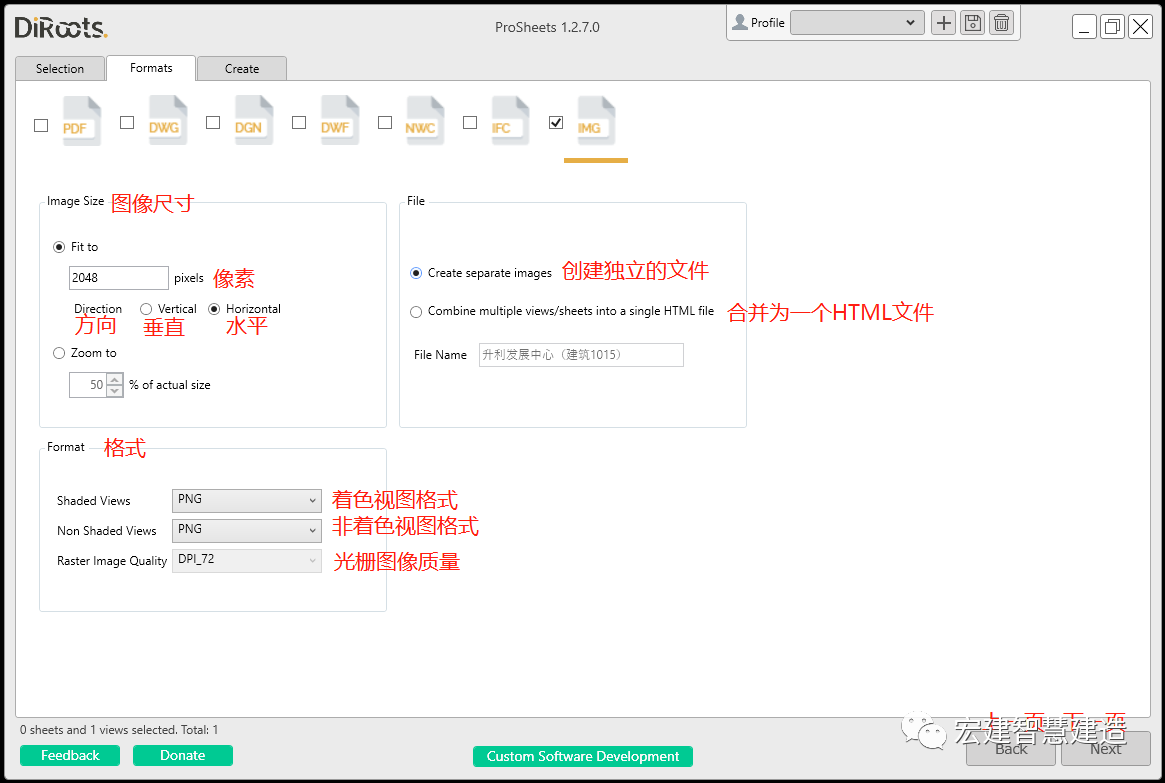This screenshot has height=783, width=1165.
Task: Click the IMG format file icon
Action: click(x=596, y=120)
